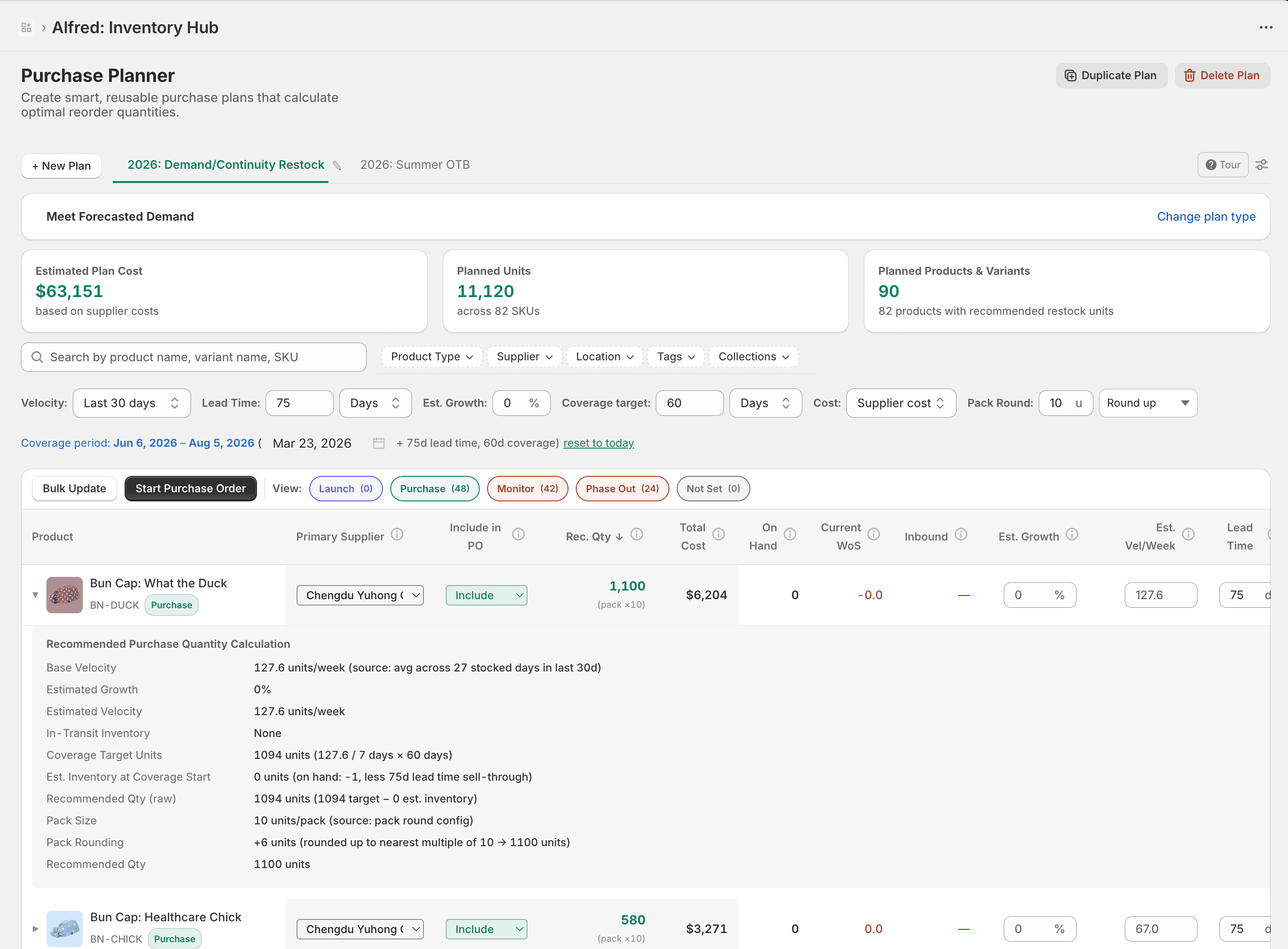Open the calendar date picker icon
Screen dimensions: 1288x949
click(x=378, y=443)
